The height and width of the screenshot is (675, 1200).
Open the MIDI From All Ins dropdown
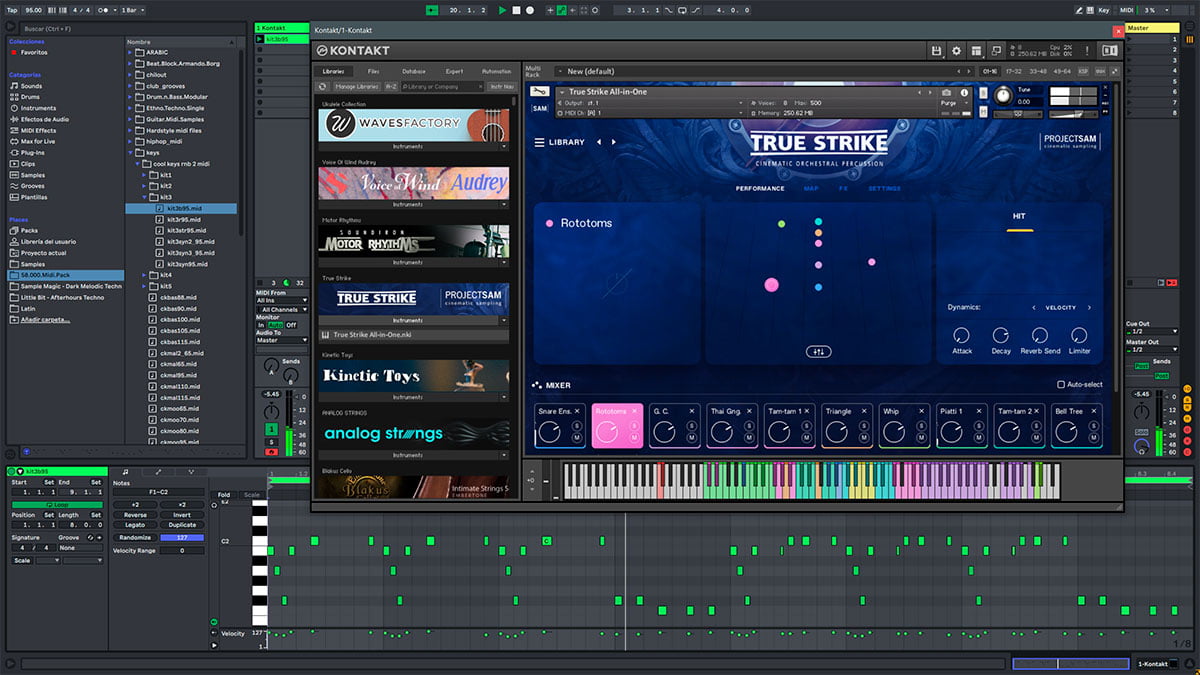[283, 300]
